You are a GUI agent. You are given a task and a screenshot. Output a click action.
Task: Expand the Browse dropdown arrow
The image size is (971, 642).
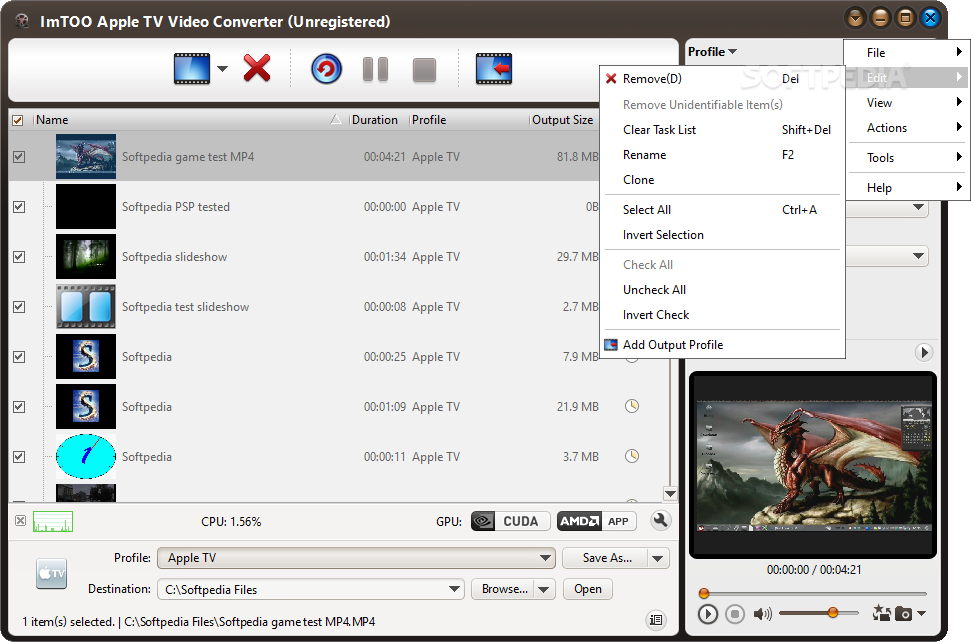[x=544, y=589]
